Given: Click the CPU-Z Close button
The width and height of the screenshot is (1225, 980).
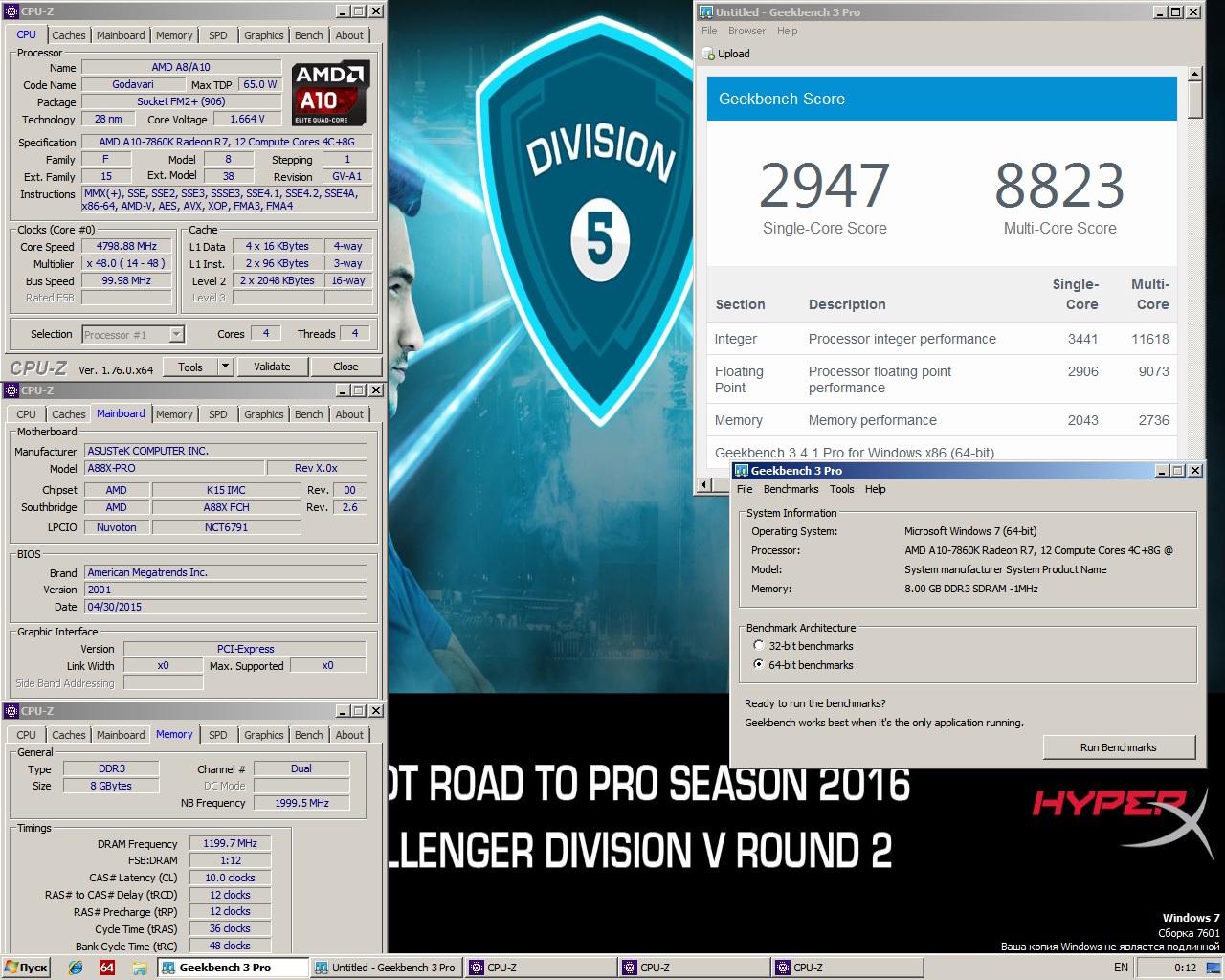Looking at the screenshot, I should tap(345, 367).
